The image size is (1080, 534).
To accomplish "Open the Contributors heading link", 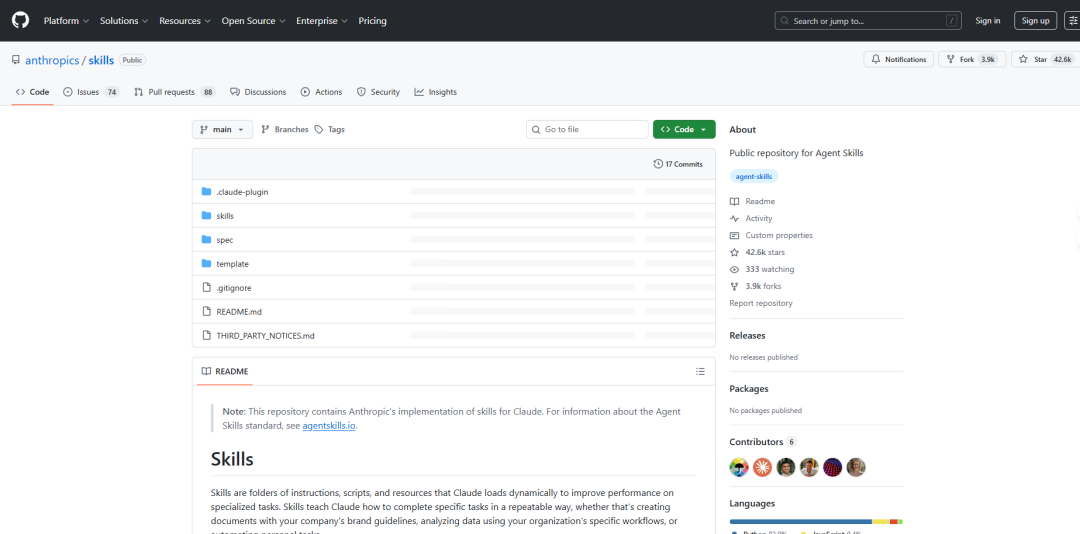I will click(x=762, y=442).
